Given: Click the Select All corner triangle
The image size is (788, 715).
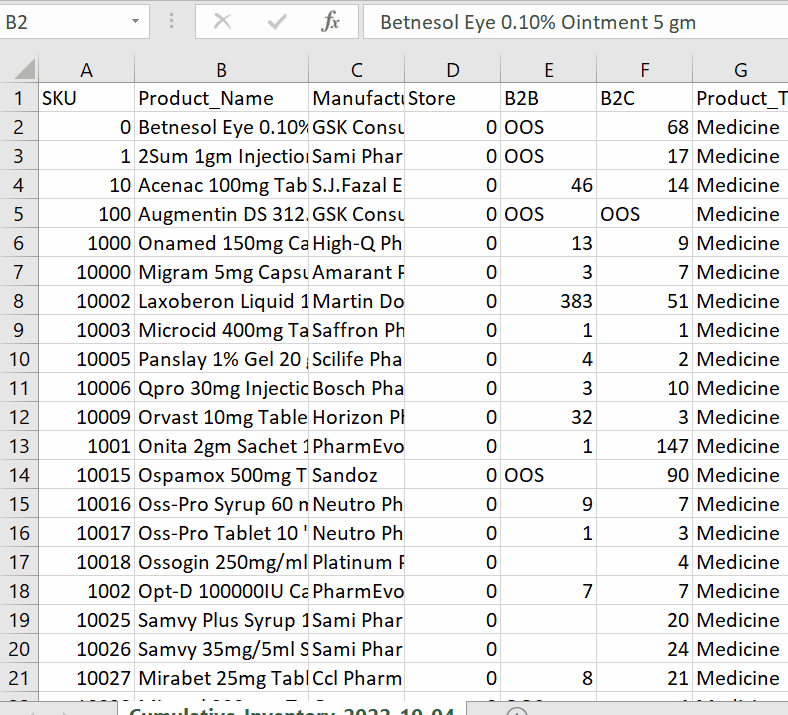Looking at the screenshot, I should point(24,69).
